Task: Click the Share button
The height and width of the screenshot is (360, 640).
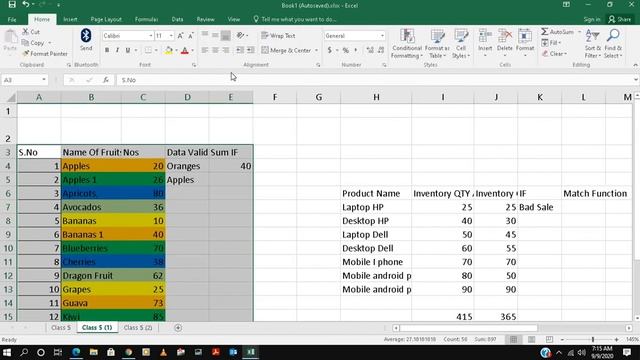Action: click(x=620, y=19)
